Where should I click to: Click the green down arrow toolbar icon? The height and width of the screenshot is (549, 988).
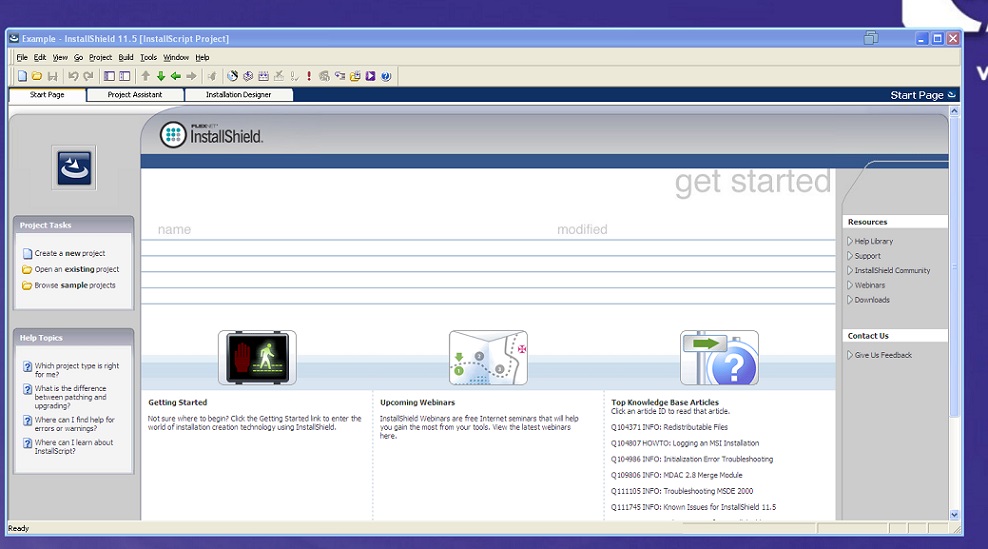click(x=161, y=76)
